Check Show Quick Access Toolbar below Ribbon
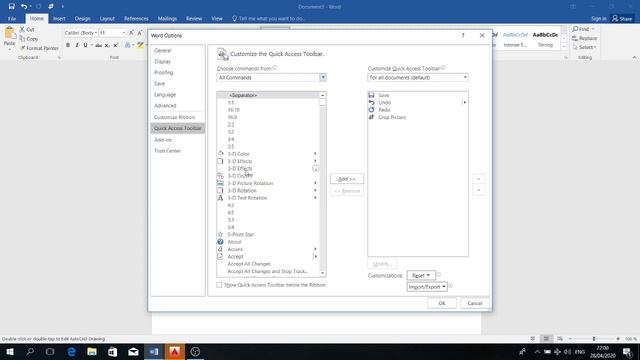Screen dimensions: 640x360 tap(219, 285)
